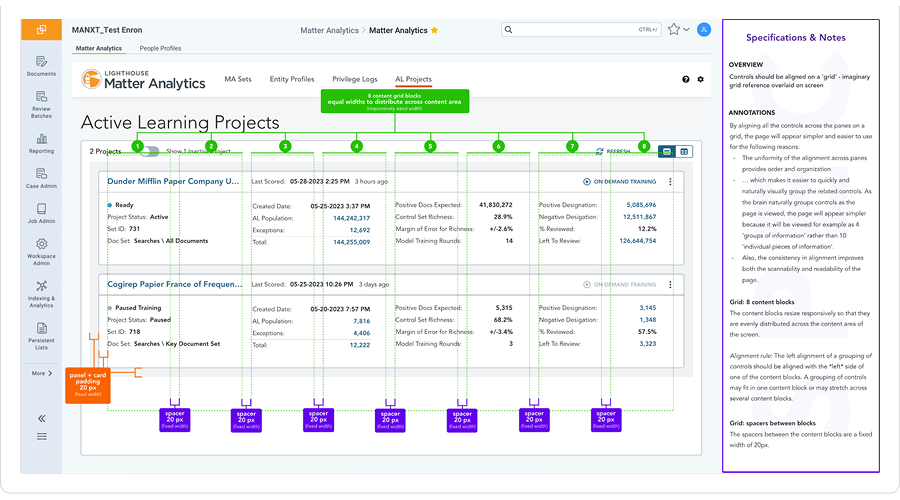Click the Active Learning Projects heading
The width and height of the screenshot is (900, 500).
tap(180, 122)
